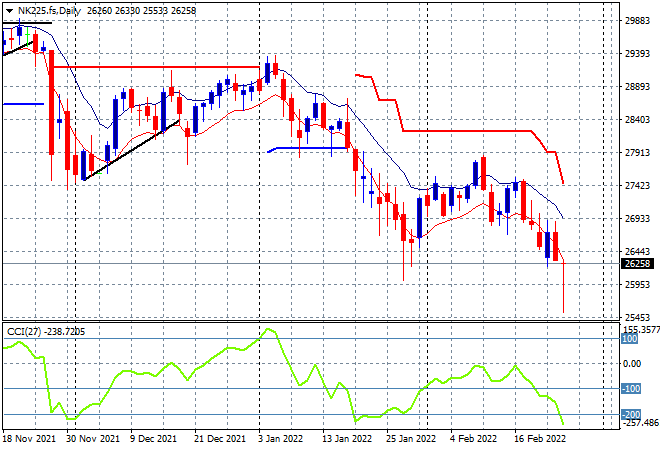
Task: Click the CCI -200 level label
Action: (x=631, y=415)
